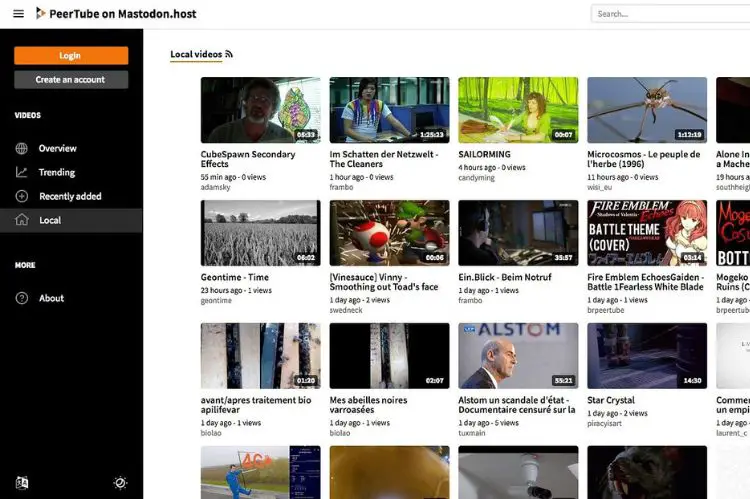Open the Geontime - Time thumbnail
Image resolution: width=750 pixels, height=499 pixels.
[261, 233]
